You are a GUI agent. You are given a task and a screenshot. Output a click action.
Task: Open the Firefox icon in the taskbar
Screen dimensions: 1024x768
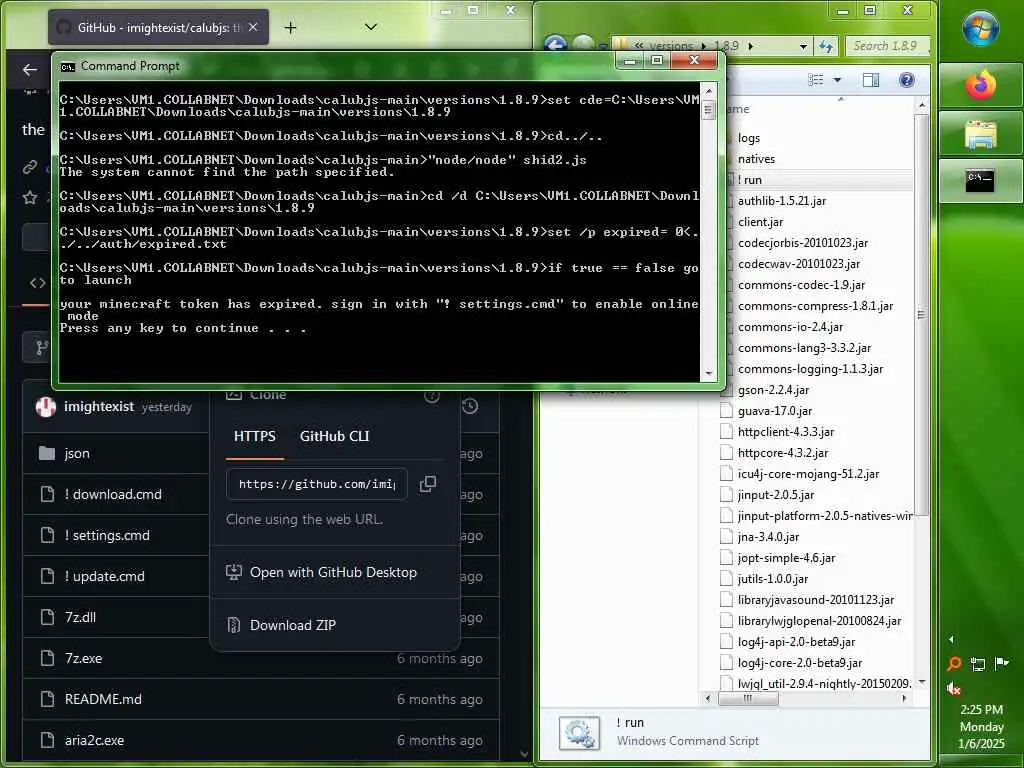click(x=981, y=86)
